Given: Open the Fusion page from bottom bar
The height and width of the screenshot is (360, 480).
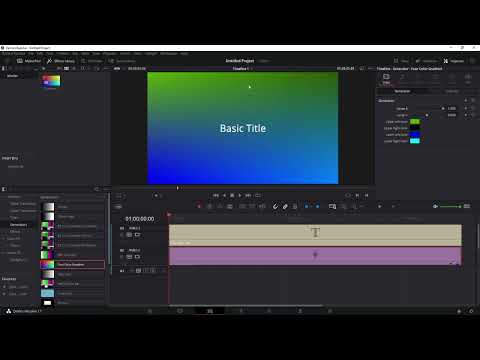Looking at the screenshot, I should pyautogui.click(x=241, y=311).
